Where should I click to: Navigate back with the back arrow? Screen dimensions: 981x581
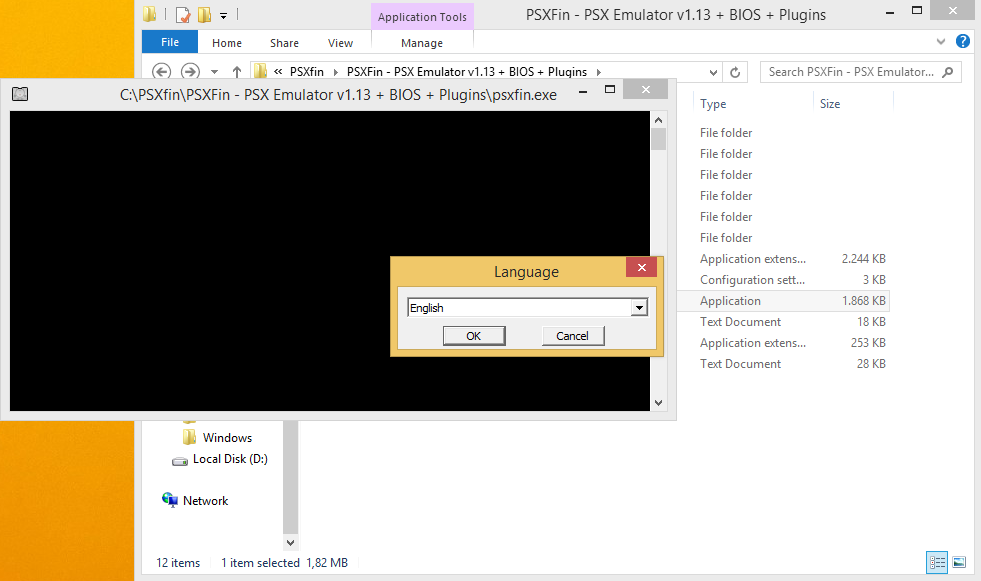click(x=160, y=71)
